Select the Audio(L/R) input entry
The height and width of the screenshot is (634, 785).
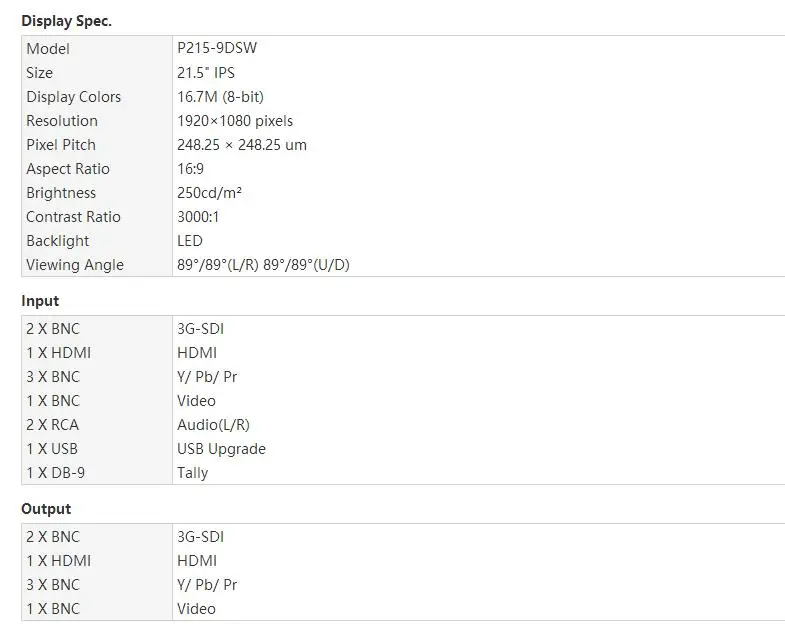click(213, 425)
